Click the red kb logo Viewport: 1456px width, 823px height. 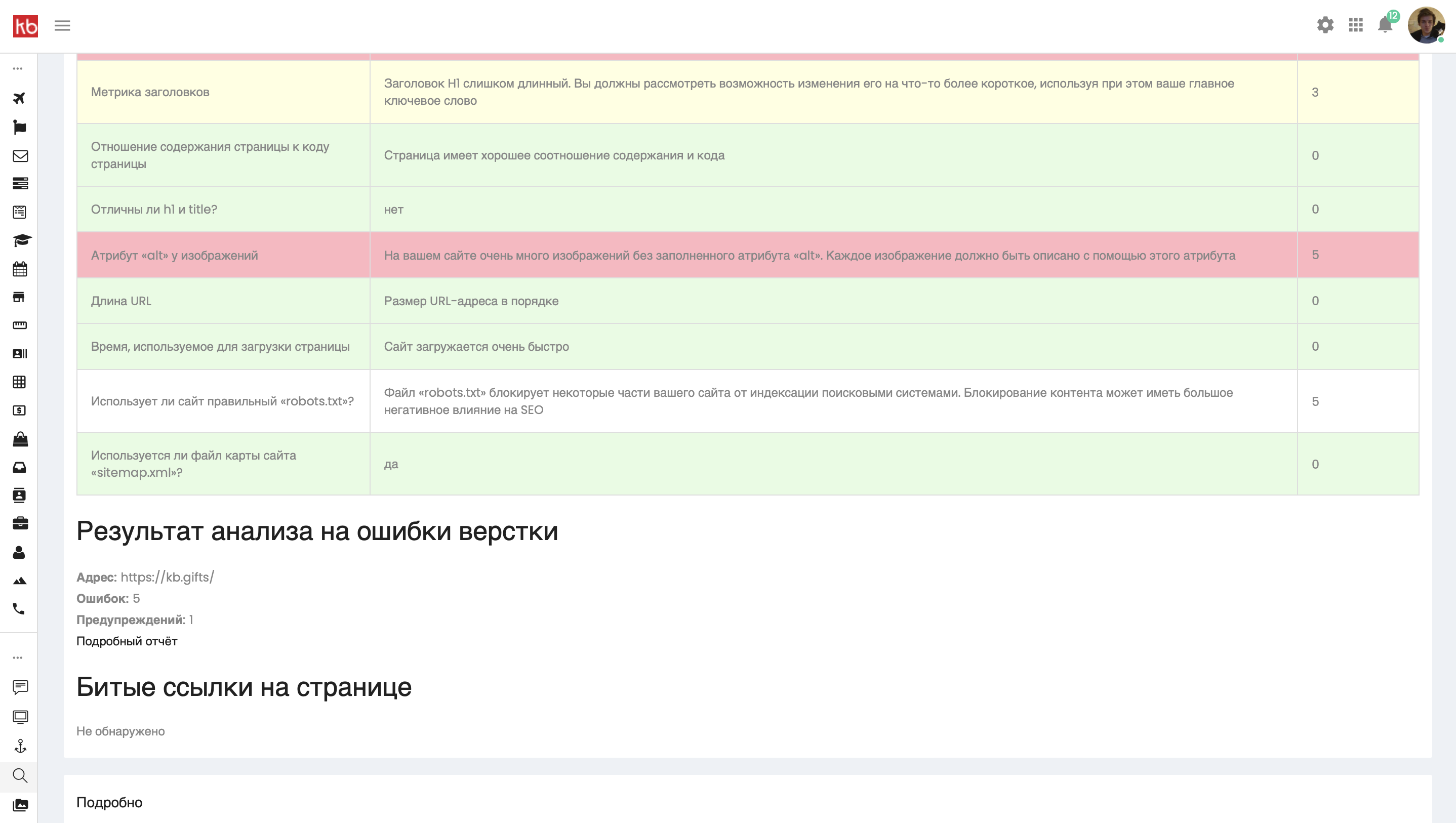point(25,26)
